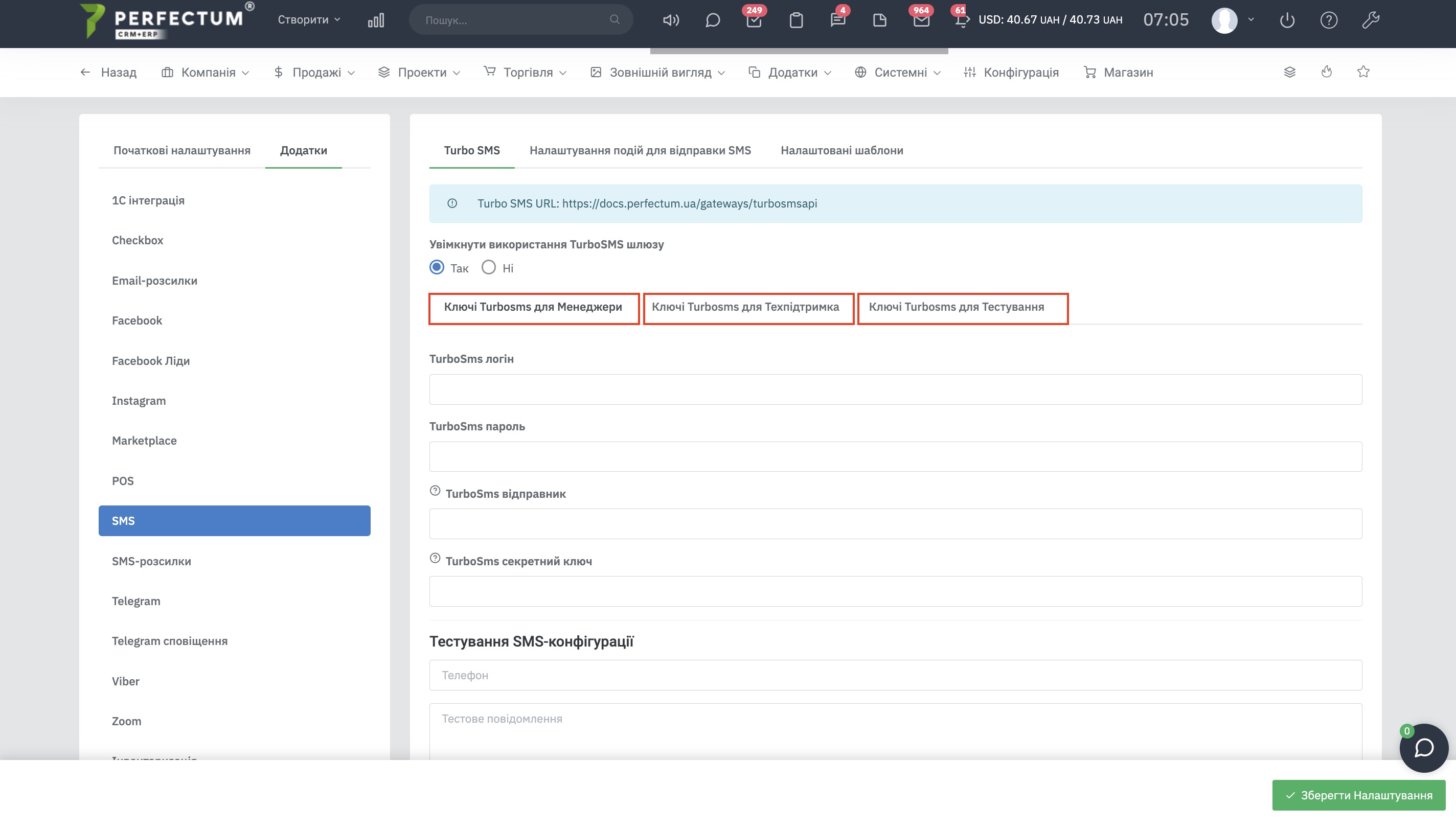Go back with Назад button
This screenshot has height=830, width=1456.
click(108, 73)
